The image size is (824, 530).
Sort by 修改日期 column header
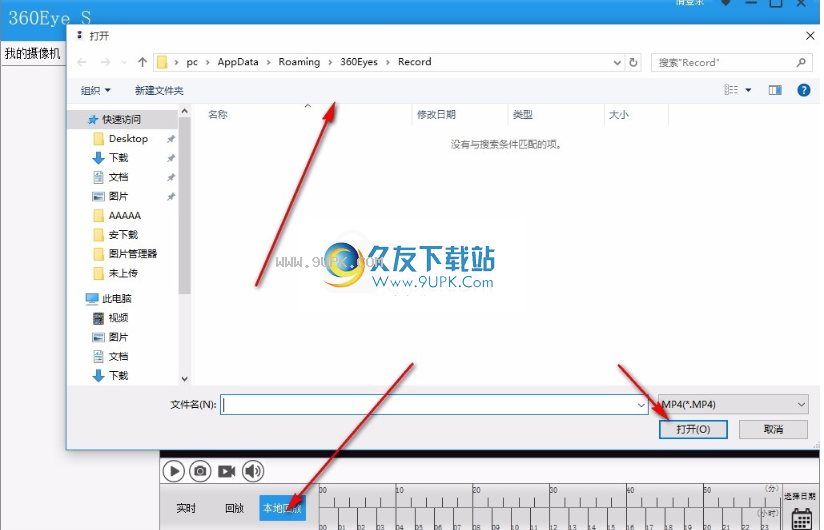pyautogui.click(x=436, y=115)
